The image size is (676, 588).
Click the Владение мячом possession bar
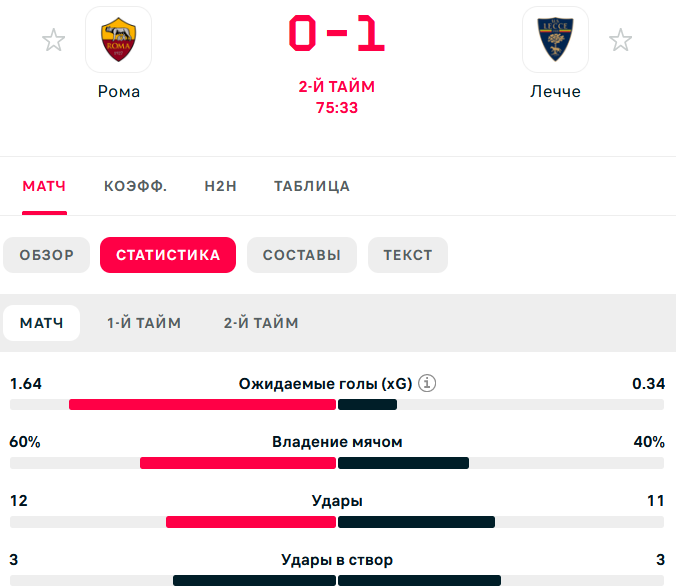pyautogui.click(x=337, y=463)
